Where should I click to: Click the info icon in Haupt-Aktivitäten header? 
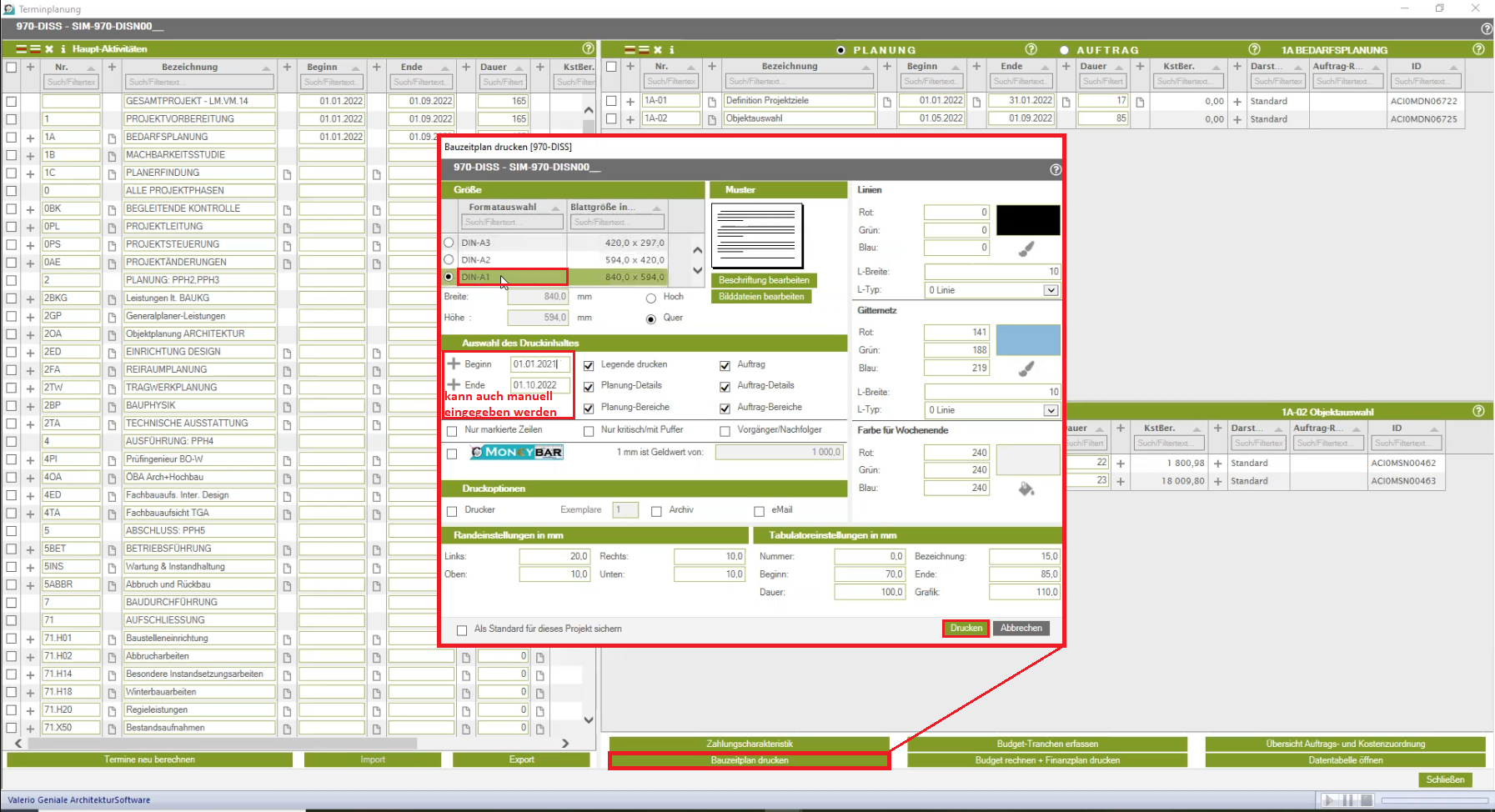click(x=63, y=49)
